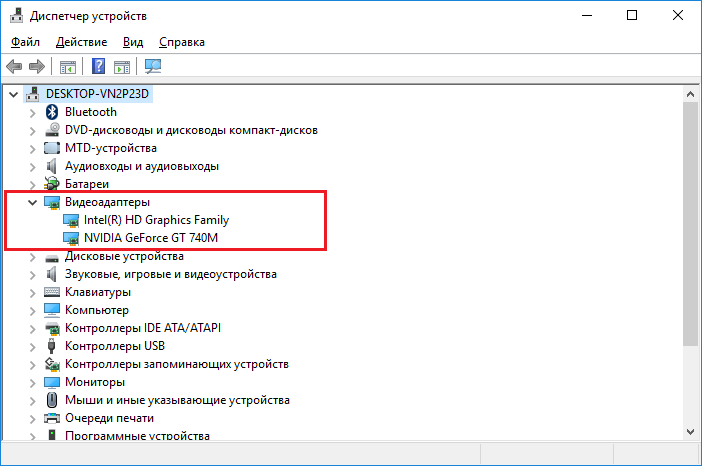Expand the Мониторы category chevron
The width and height of the screenshot is (702, 466).
(x=32, y=382)
